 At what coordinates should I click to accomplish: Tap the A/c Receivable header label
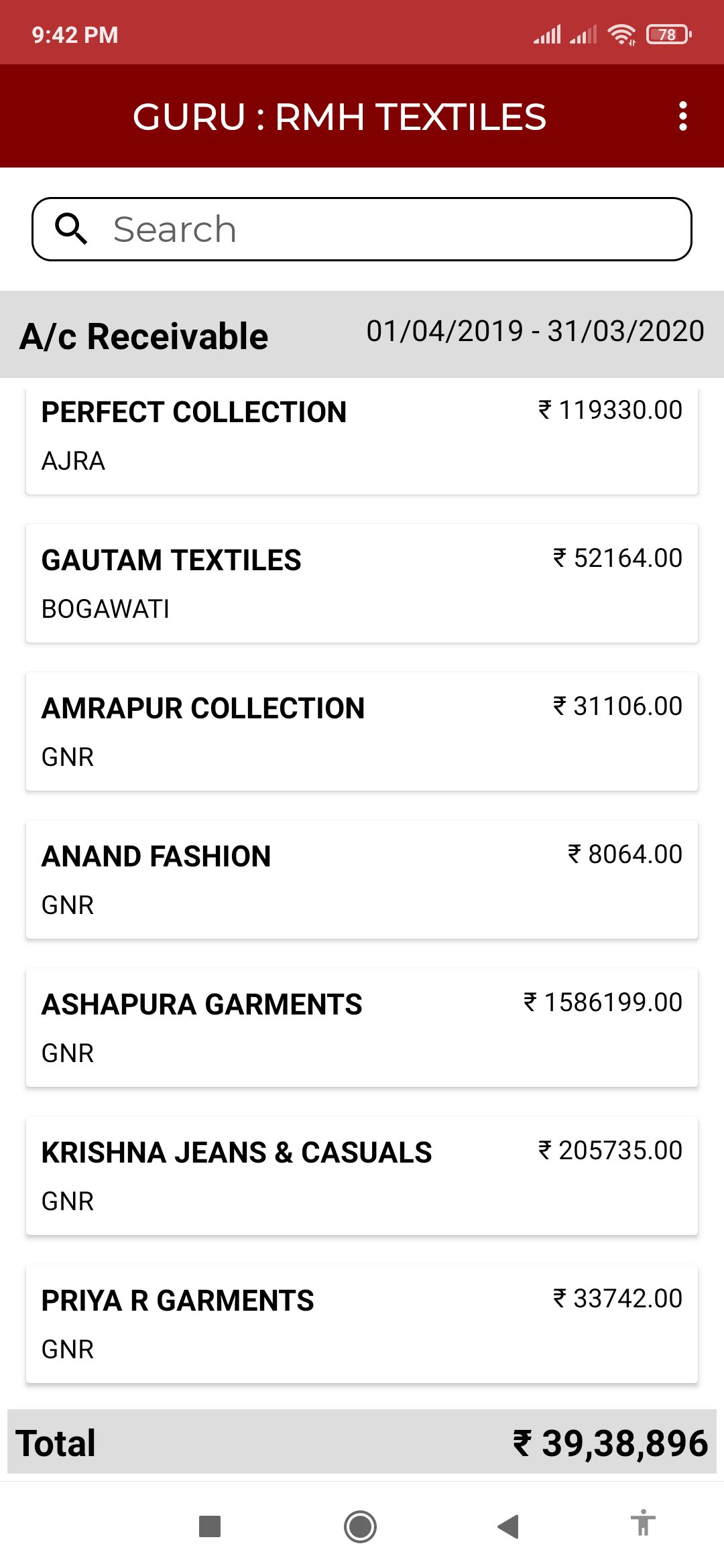pyautogui.click(x=144, y=336)
